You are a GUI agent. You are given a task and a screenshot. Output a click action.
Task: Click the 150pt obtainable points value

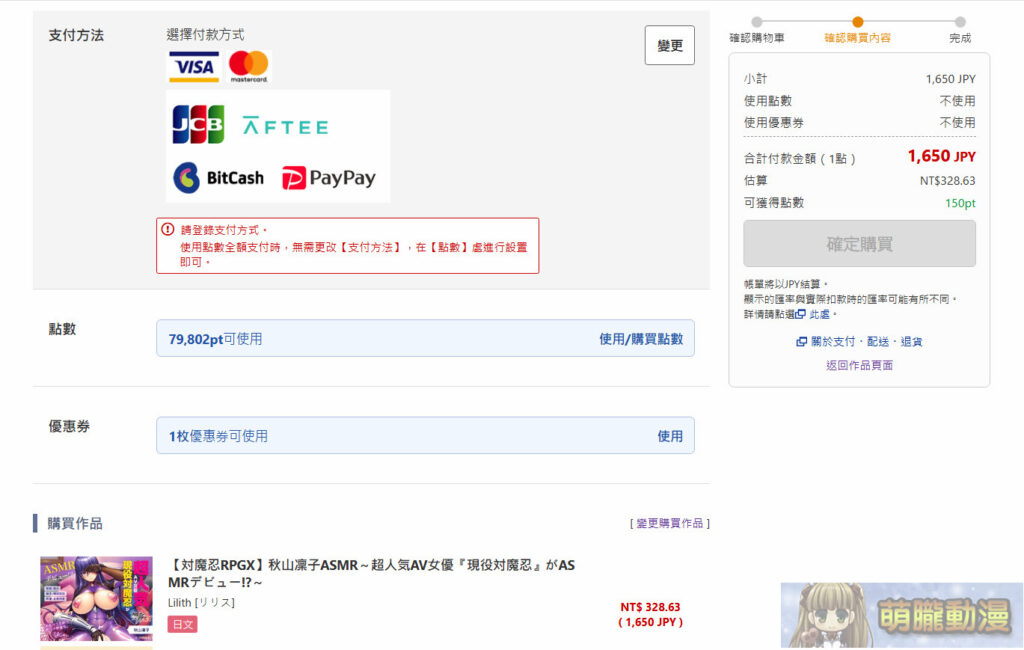coord(960,203)
